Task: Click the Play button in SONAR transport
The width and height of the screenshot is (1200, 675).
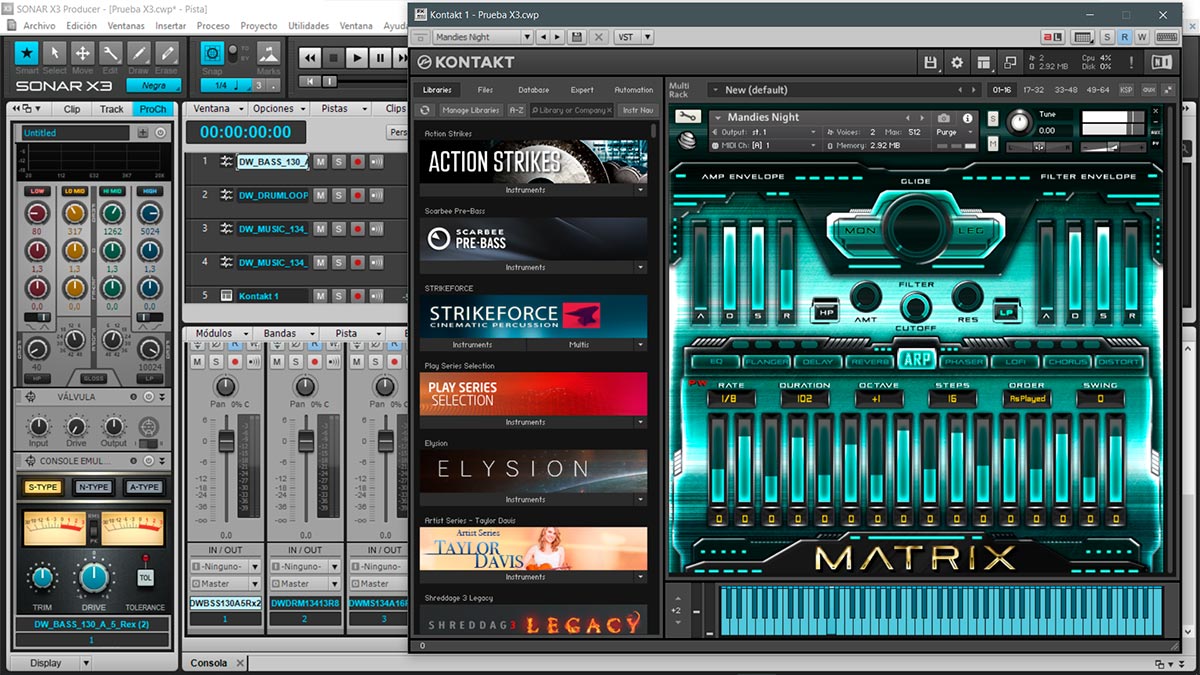Action: [357, 59]
